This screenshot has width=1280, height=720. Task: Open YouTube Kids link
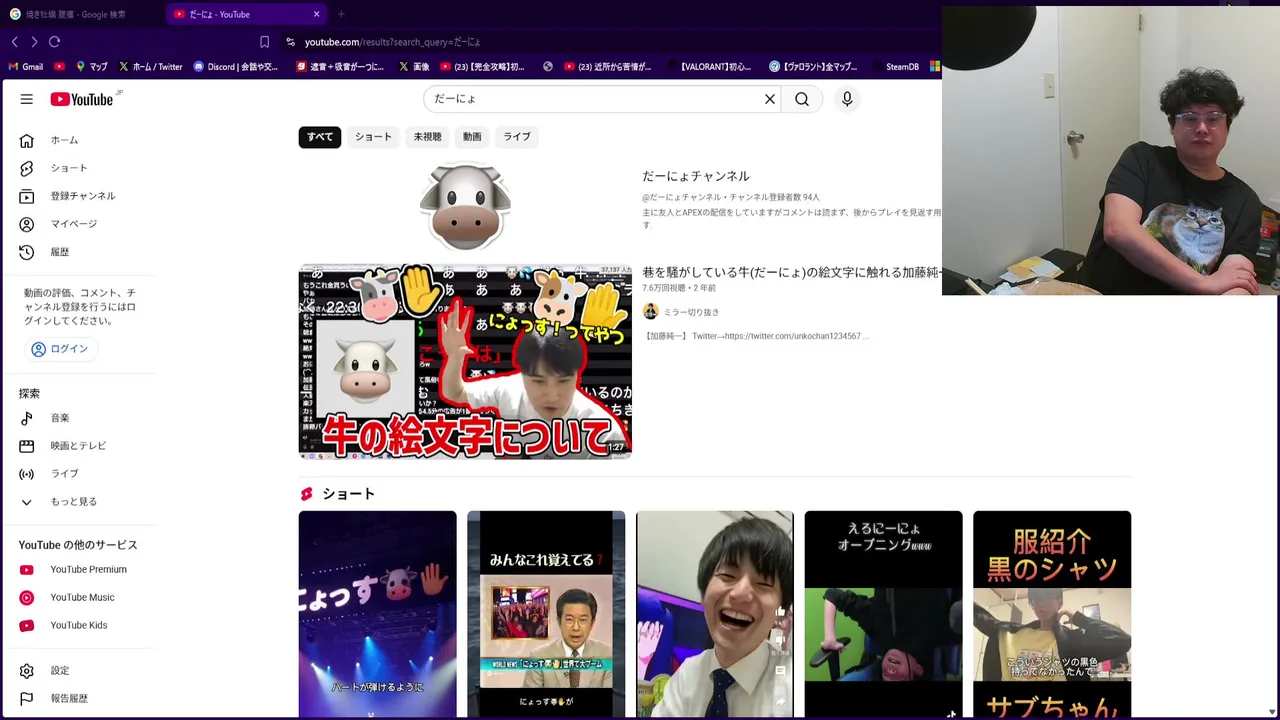[x=80, y=626]
